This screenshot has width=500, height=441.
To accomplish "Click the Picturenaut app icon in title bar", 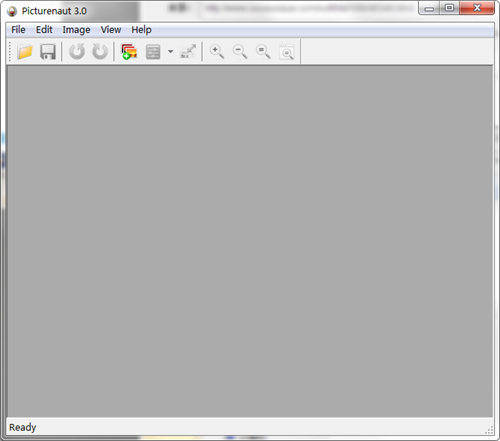I will [12, 11].
